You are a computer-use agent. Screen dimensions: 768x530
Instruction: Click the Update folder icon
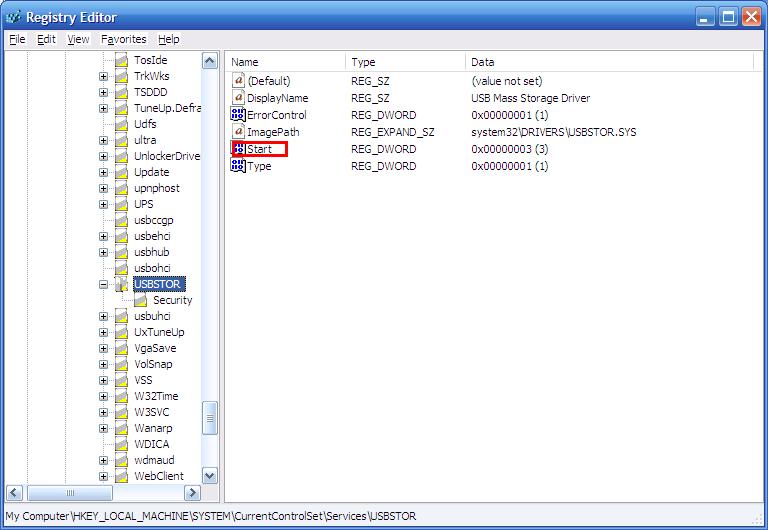pyautogui.click(x=121, y=172)
